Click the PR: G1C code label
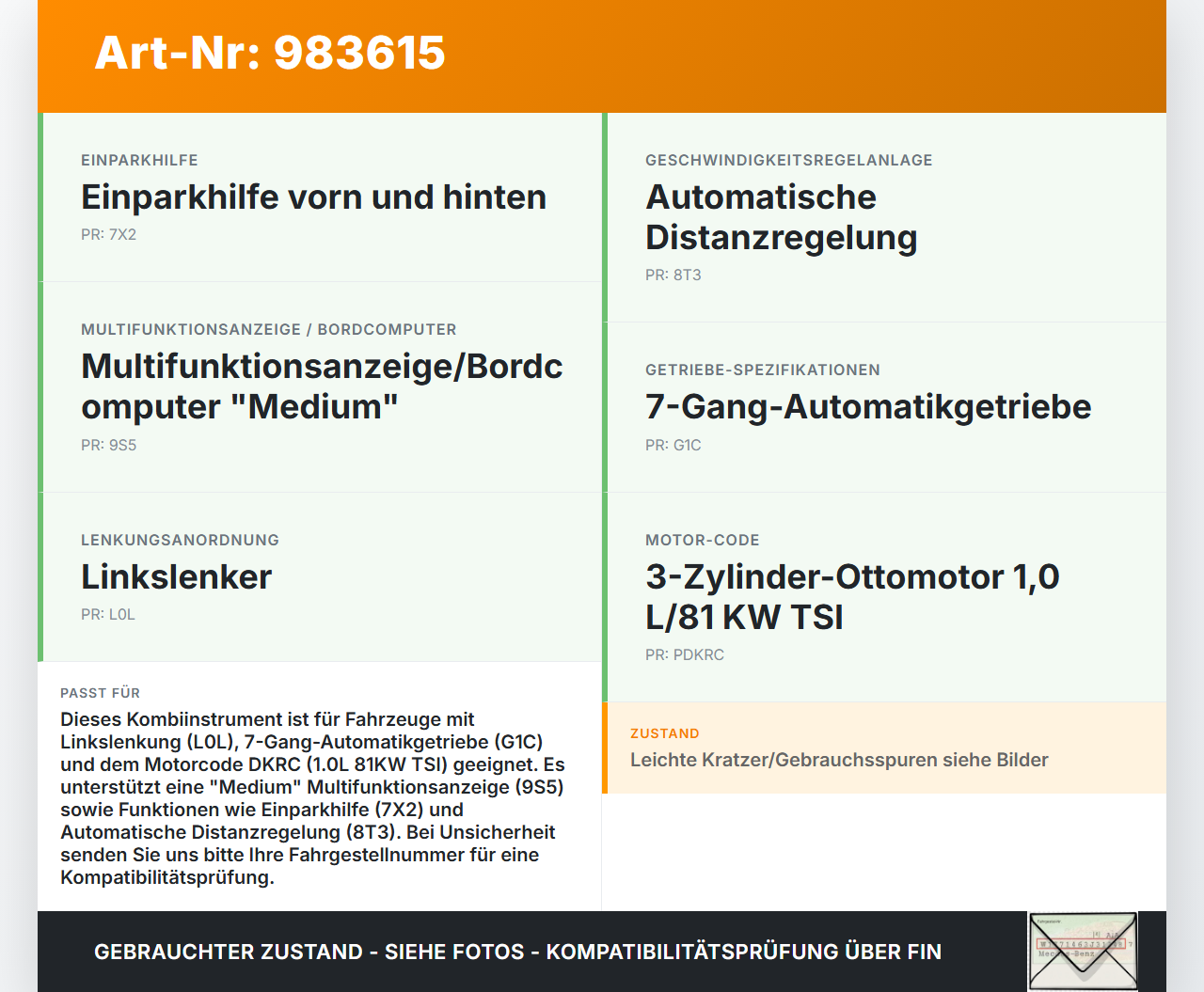 click(673, 445)
